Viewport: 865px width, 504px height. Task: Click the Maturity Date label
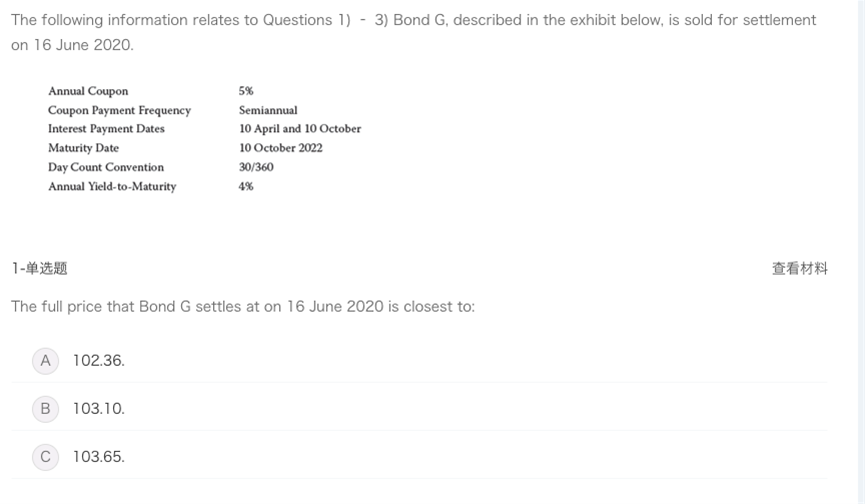point(83,148)
